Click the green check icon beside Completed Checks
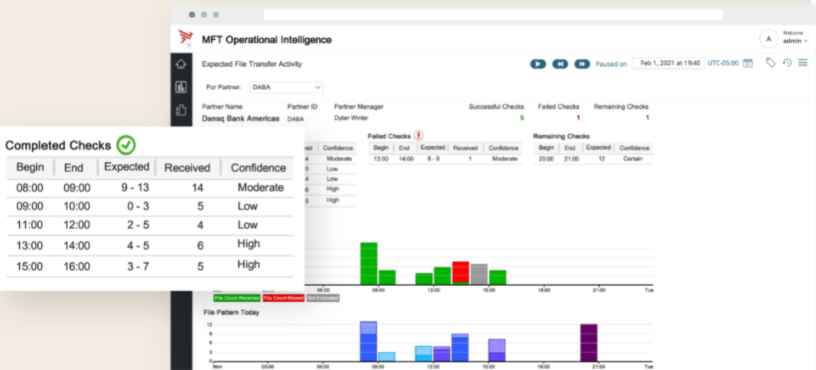Screen dimensions: 816x370 point(126,145)
